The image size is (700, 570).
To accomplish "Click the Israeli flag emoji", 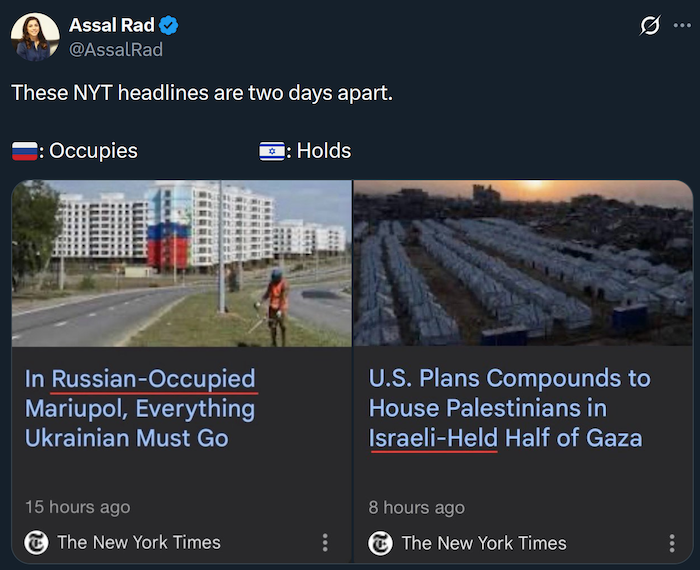I will coord(271,152).
